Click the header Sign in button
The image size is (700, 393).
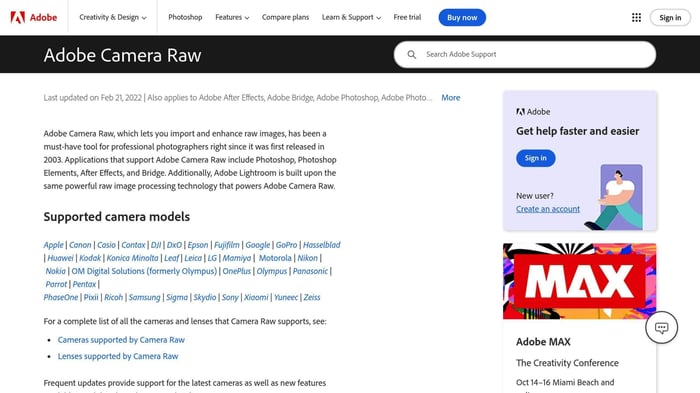tap(670, 17)
